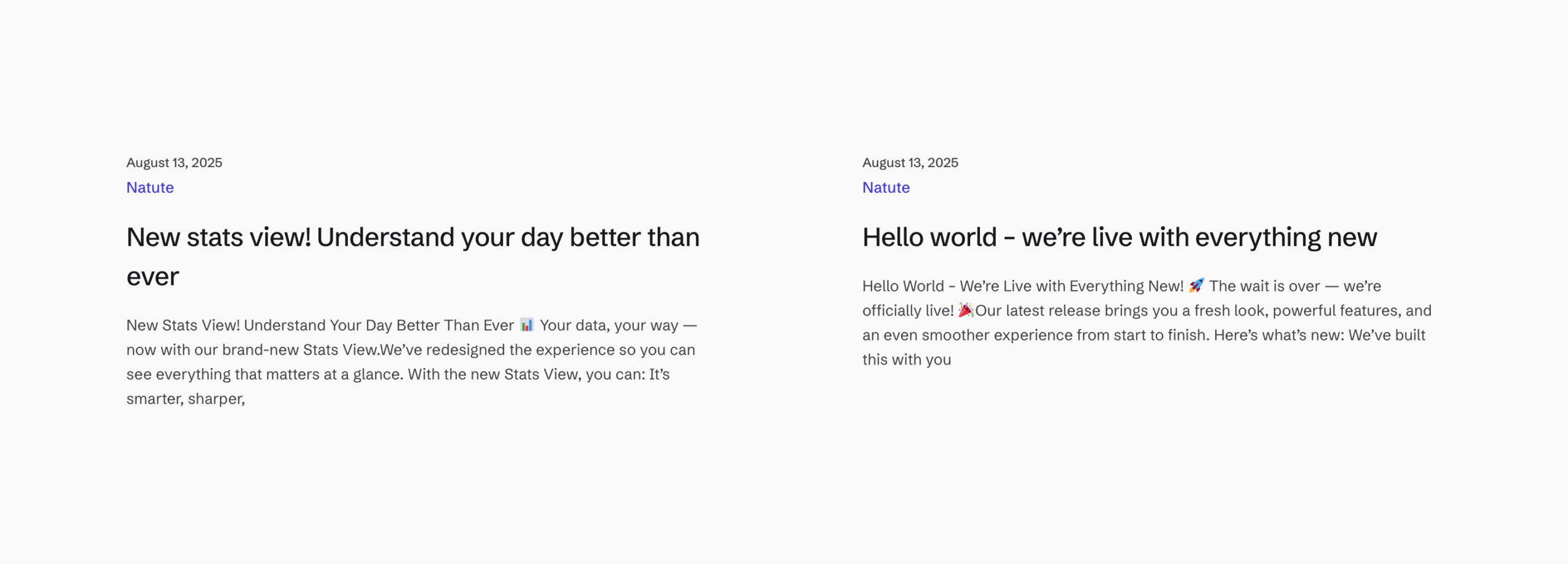This screenshot has width=1568, height=564.
Task: Click the bar chart emoji in stats excerpt
Action: [x=527, y=325]
